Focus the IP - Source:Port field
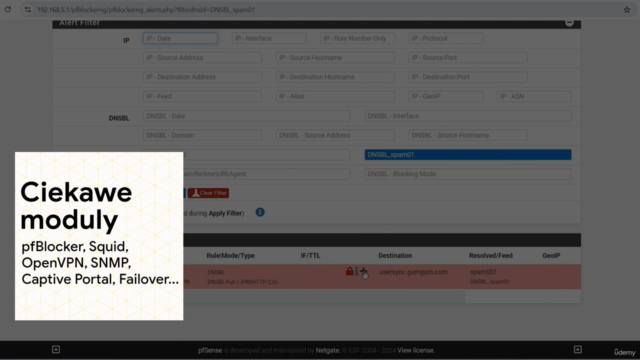640x360 pixels. tap(468, 58)
